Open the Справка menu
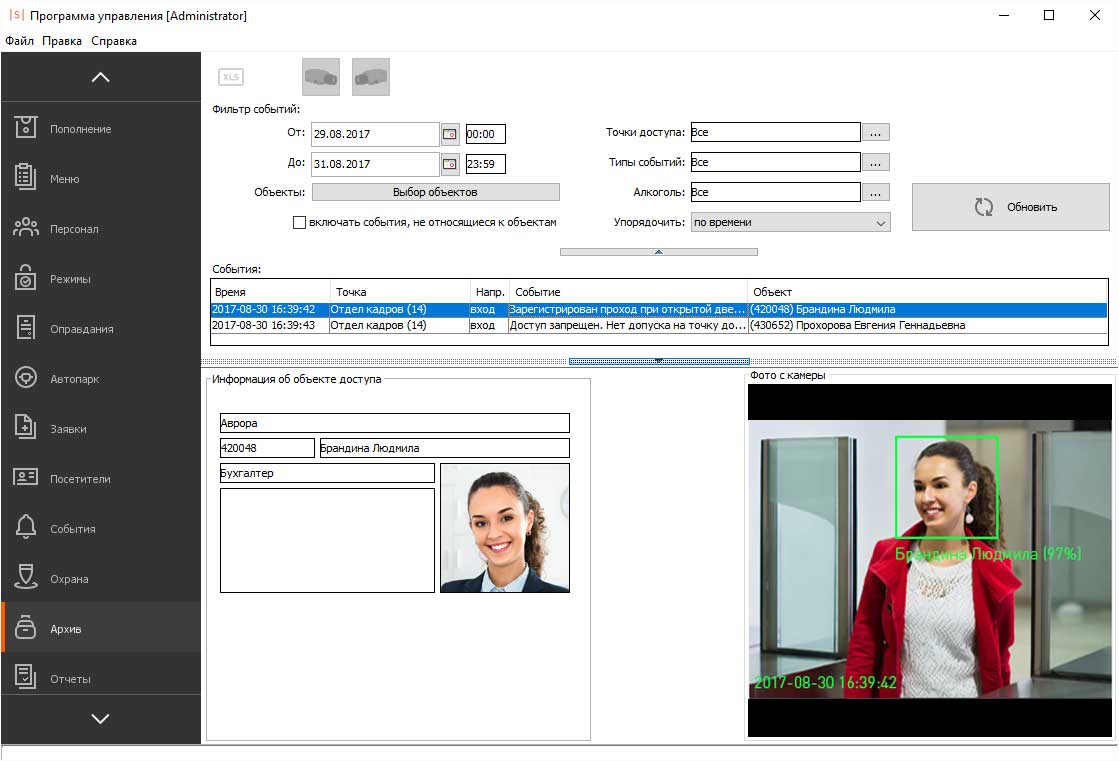The image size is (1119, 761). [x=114, y=41]
